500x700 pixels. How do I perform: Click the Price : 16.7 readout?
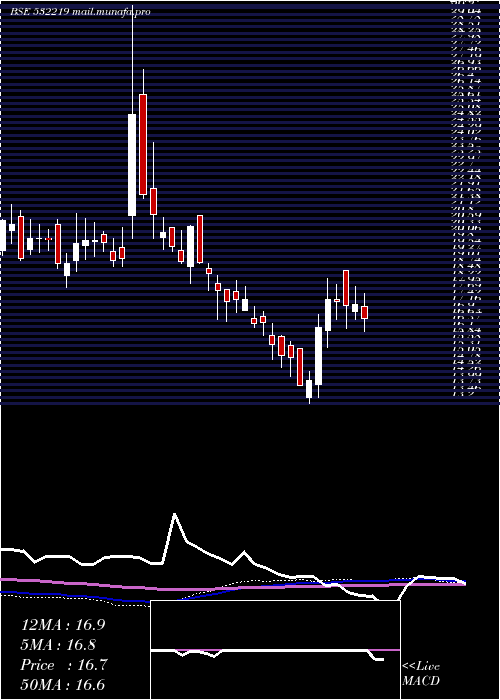tap(63, 665)
